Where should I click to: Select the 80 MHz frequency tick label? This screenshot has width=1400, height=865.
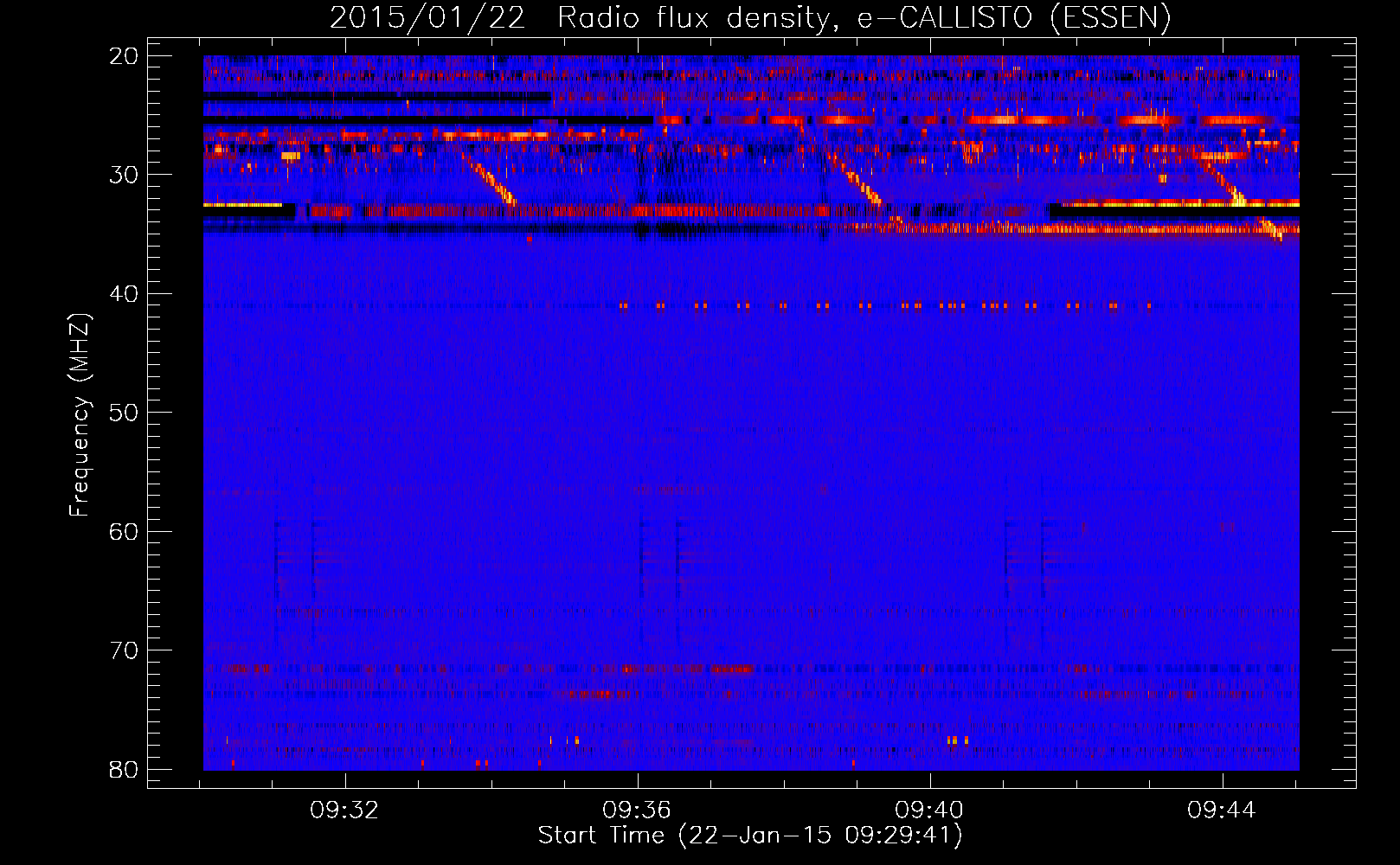click(x=125, y=769)
